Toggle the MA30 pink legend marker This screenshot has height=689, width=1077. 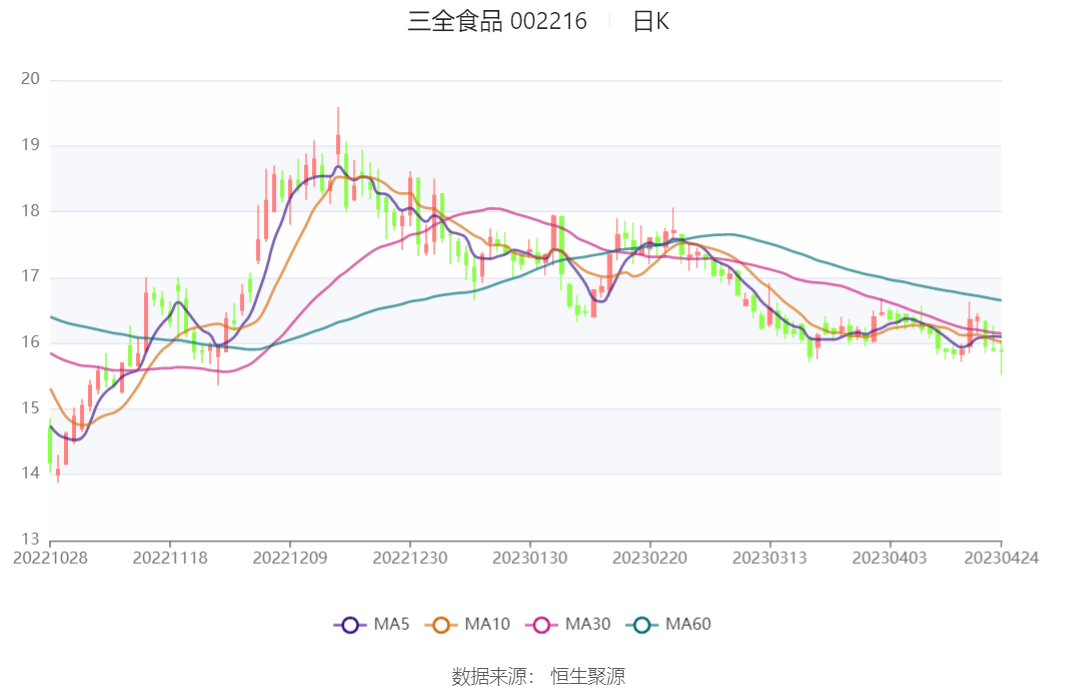(541, 625)
